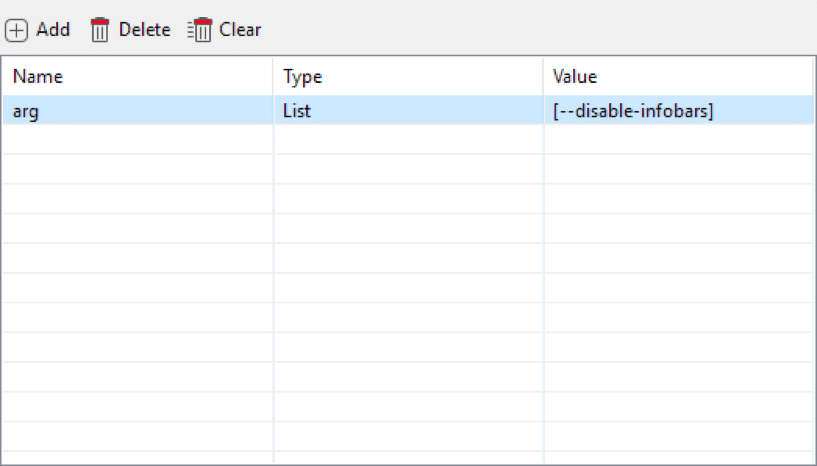Click empty Type cell directly below List
This screenshot has width=817, height=466.
tap(408, 140)
